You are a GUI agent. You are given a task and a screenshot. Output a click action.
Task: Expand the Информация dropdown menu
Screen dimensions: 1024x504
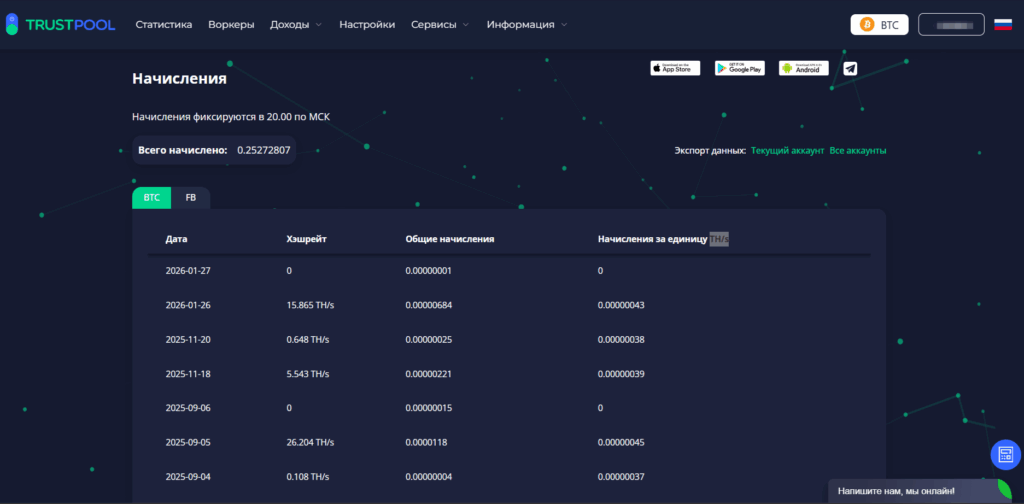[x=527, y=24]
